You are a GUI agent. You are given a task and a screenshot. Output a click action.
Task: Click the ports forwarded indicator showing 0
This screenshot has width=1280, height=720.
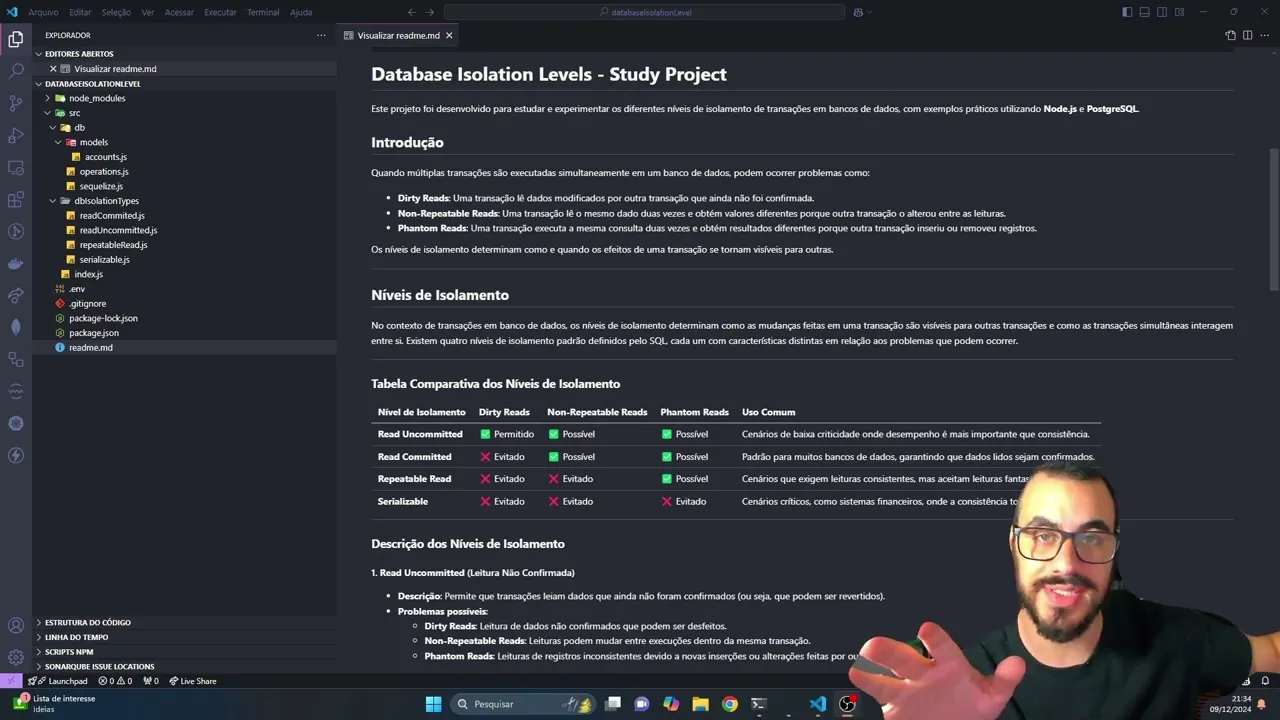click(x=151, y=681)
